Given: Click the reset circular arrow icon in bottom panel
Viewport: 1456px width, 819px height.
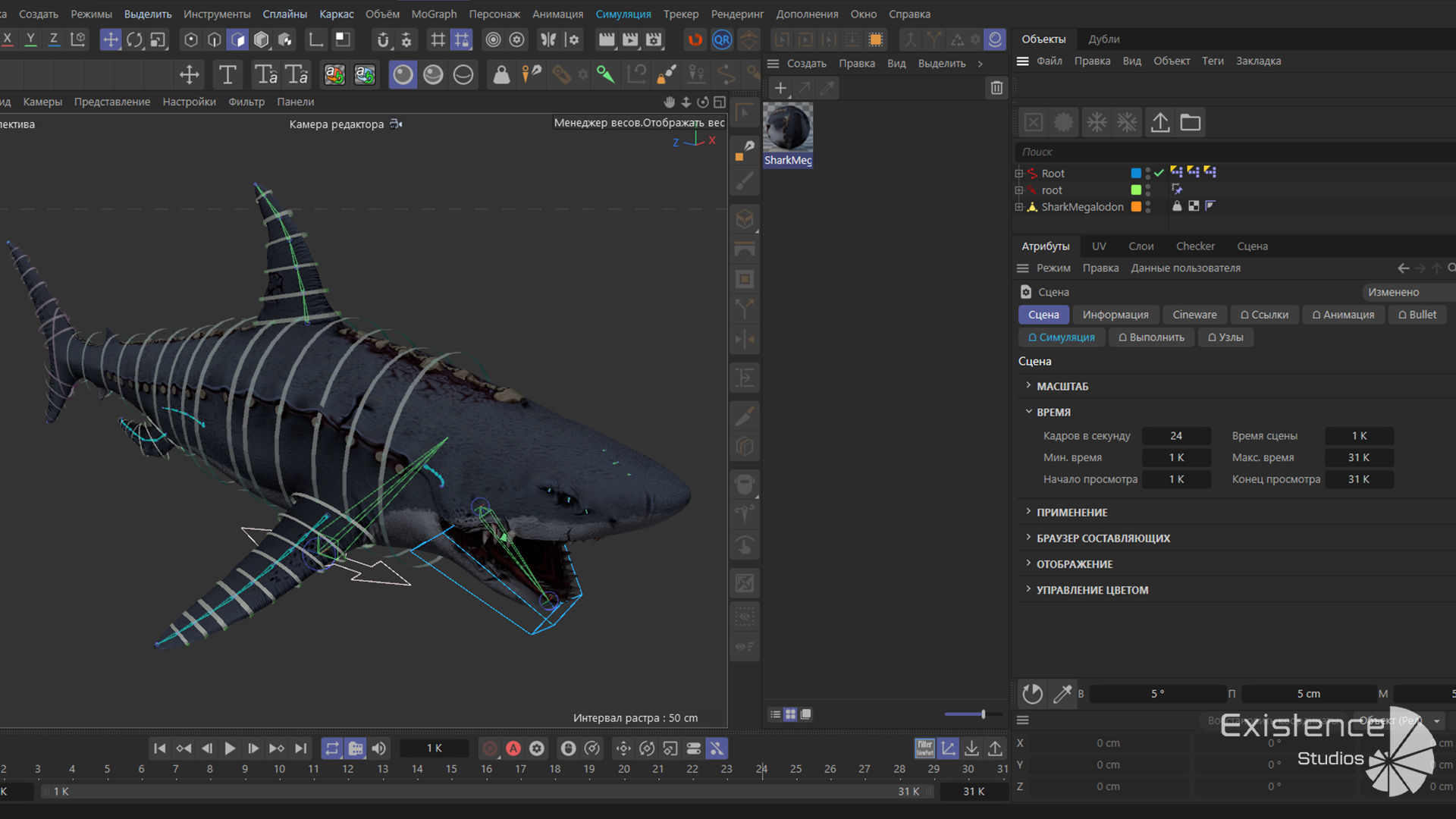Looking at the screenshot, I should tap(1032, 693).
